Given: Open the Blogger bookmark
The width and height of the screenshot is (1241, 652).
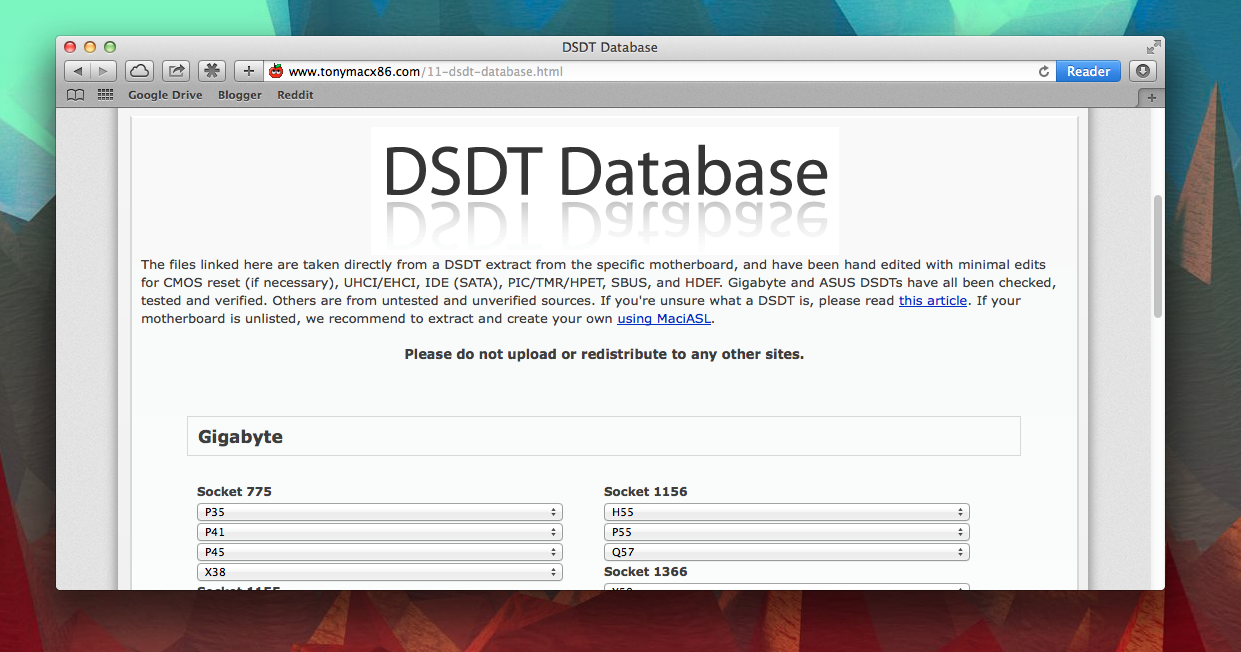Looking at the screenshot, I should 240,95.
